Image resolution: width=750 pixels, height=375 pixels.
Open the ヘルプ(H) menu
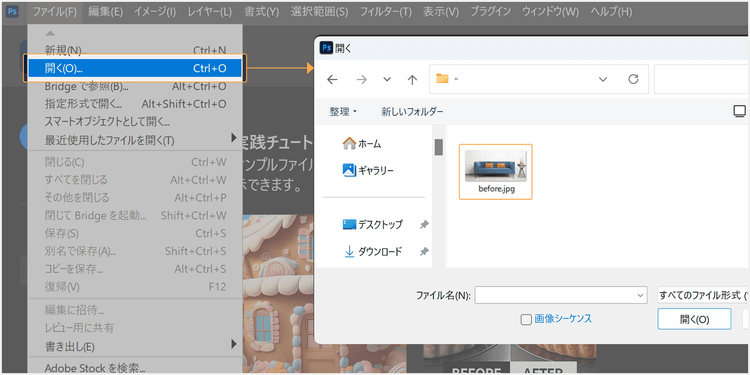[611, 12]
